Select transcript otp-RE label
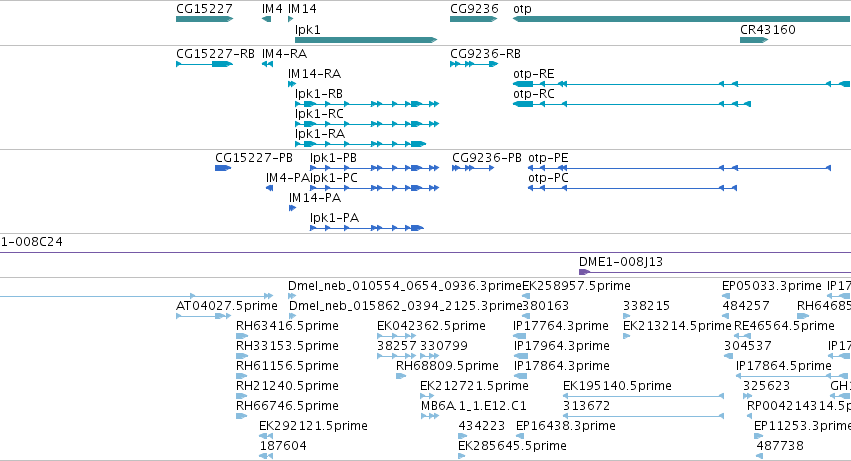Image resolution: width=851 pixels, height=461 pixels. pyautogui.click(x=534, y=74)
